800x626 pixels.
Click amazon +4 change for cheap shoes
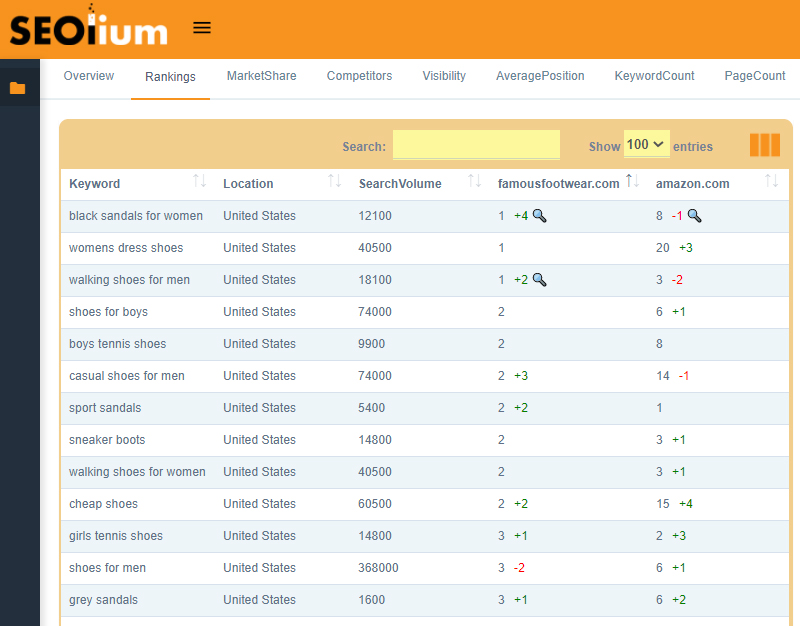pos(686,504)
